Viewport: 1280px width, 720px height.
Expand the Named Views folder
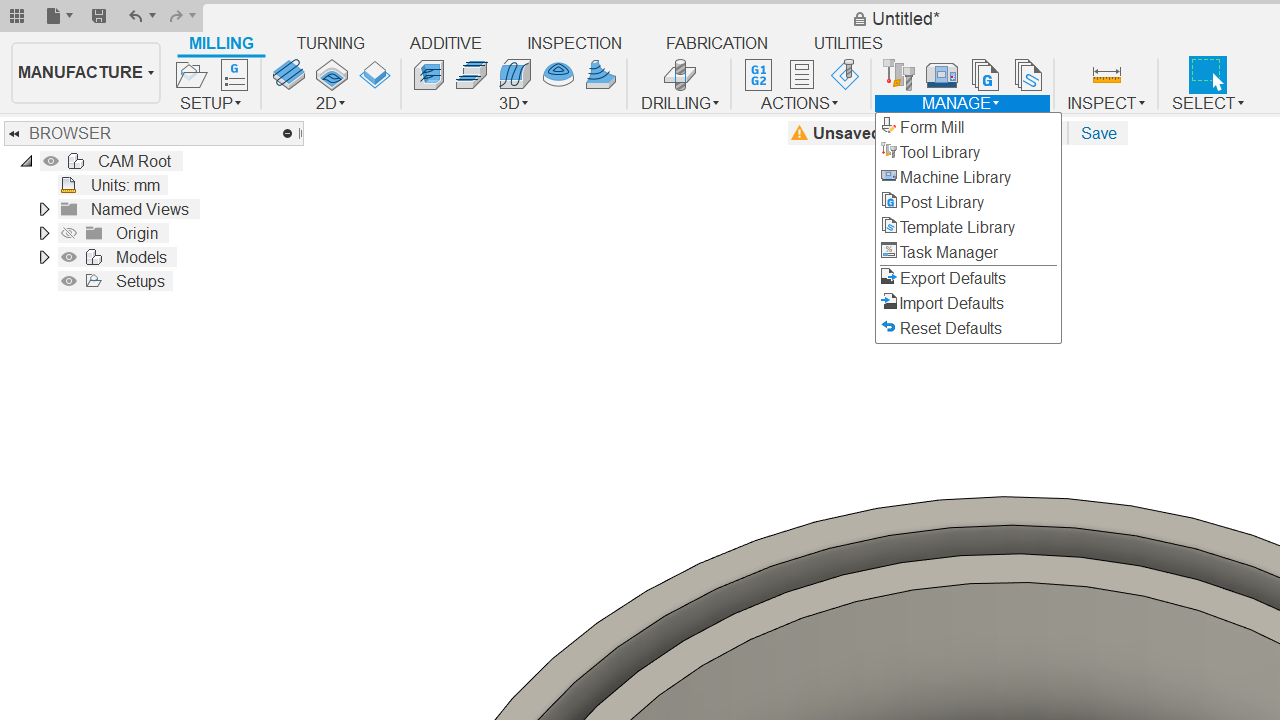click(44, 209)
